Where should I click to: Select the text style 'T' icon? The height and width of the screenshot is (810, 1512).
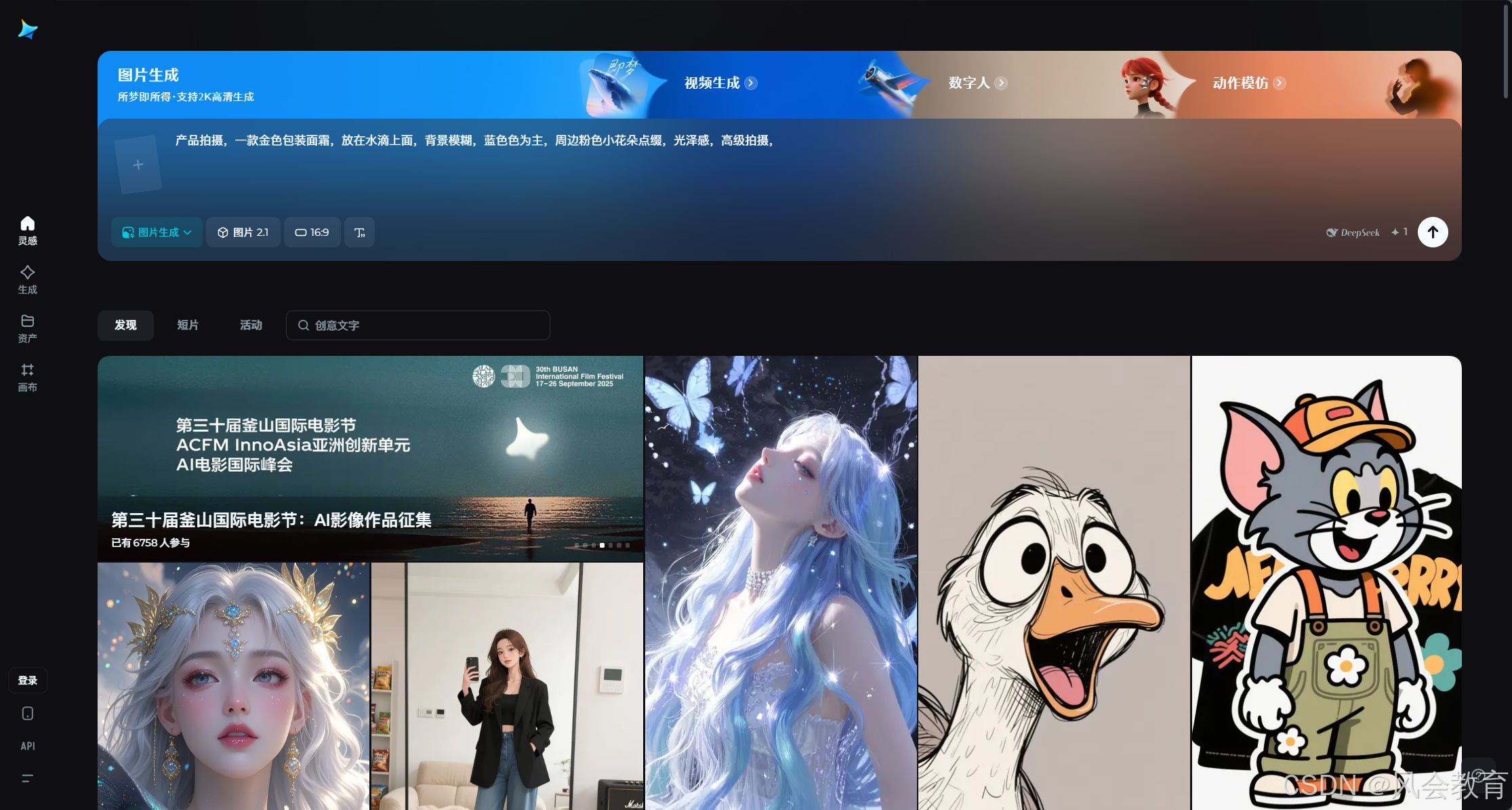point(359,232)
